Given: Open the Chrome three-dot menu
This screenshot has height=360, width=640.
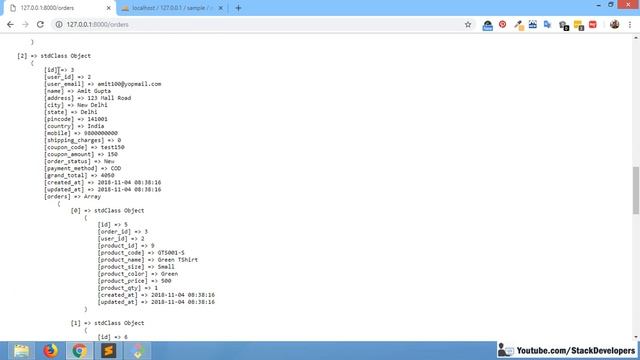Looking at the screenshot, I should 630,24.
